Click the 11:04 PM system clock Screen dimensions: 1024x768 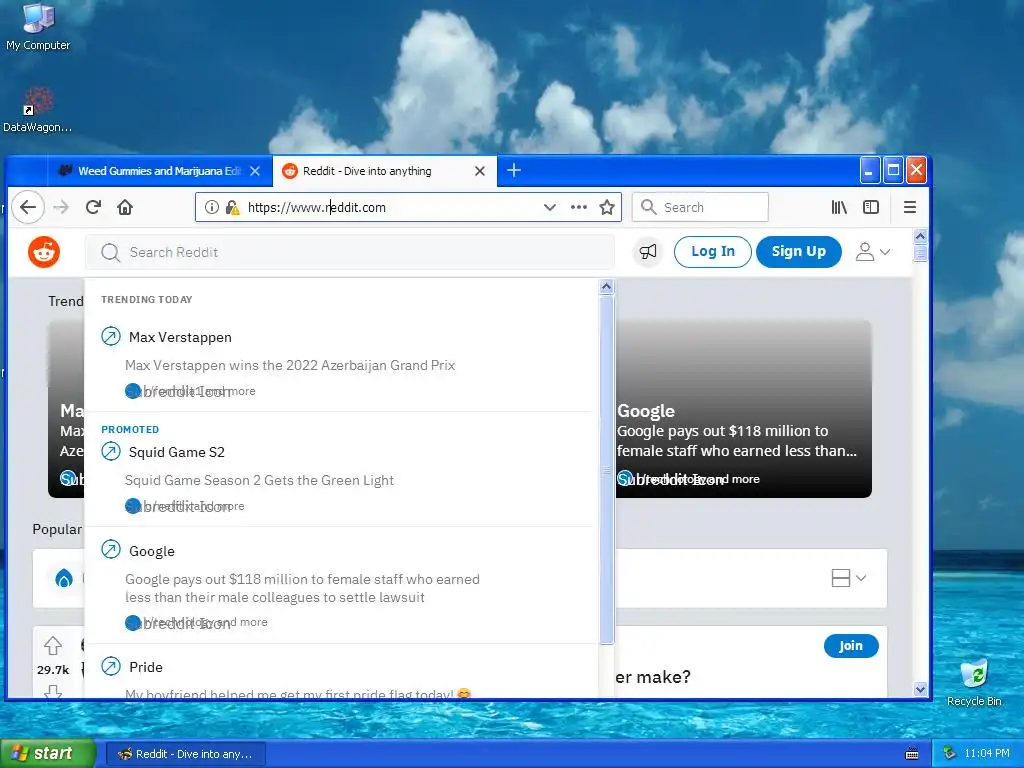tap(986, 754)
